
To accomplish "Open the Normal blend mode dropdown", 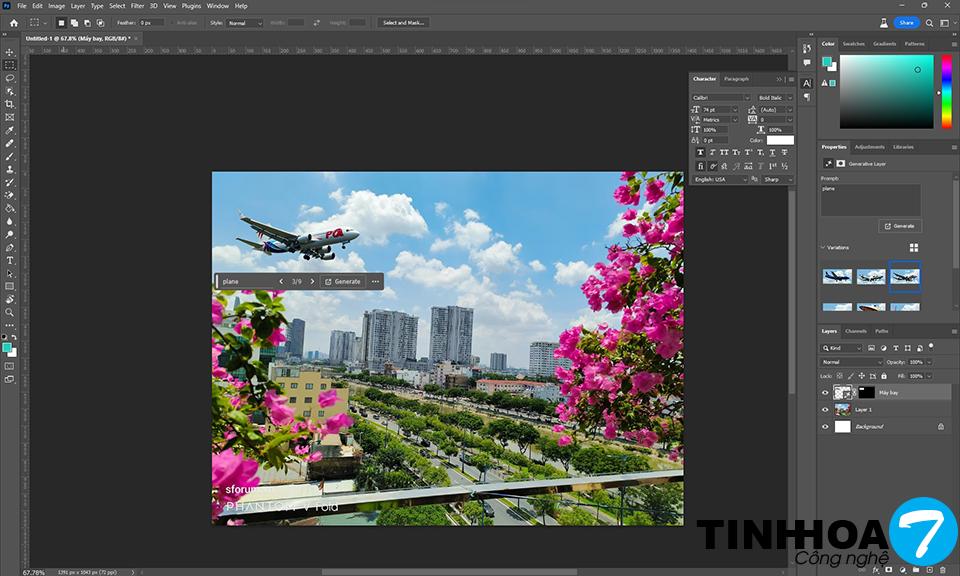I will 852,362.
